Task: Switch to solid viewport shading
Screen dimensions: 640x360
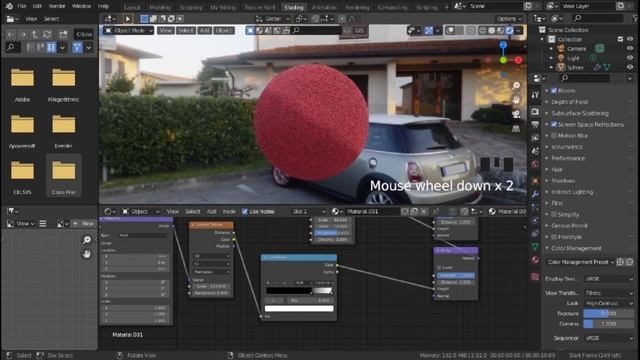Action: (491, 31)
